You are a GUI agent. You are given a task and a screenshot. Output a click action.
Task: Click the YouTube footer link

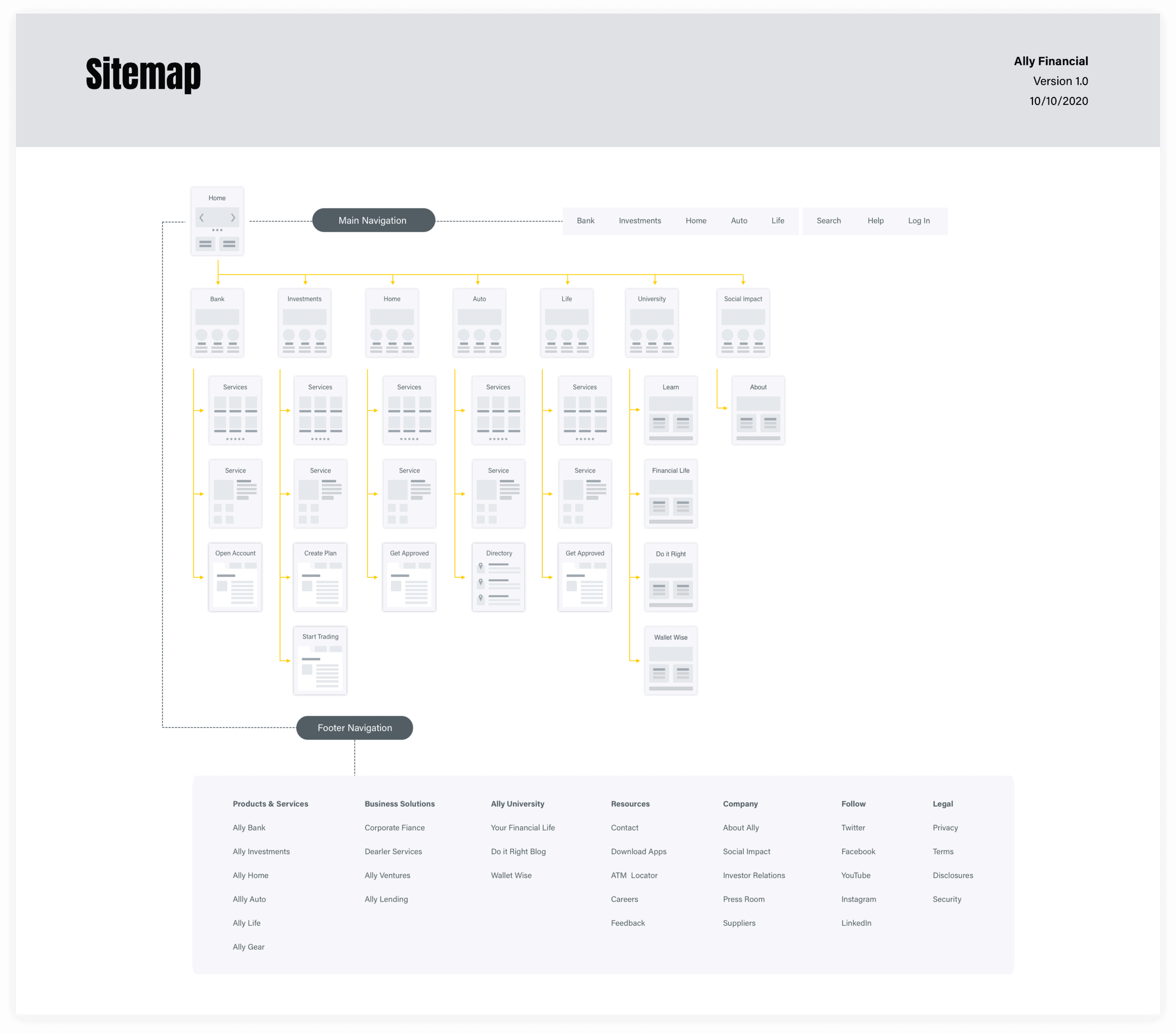[856, 875]
